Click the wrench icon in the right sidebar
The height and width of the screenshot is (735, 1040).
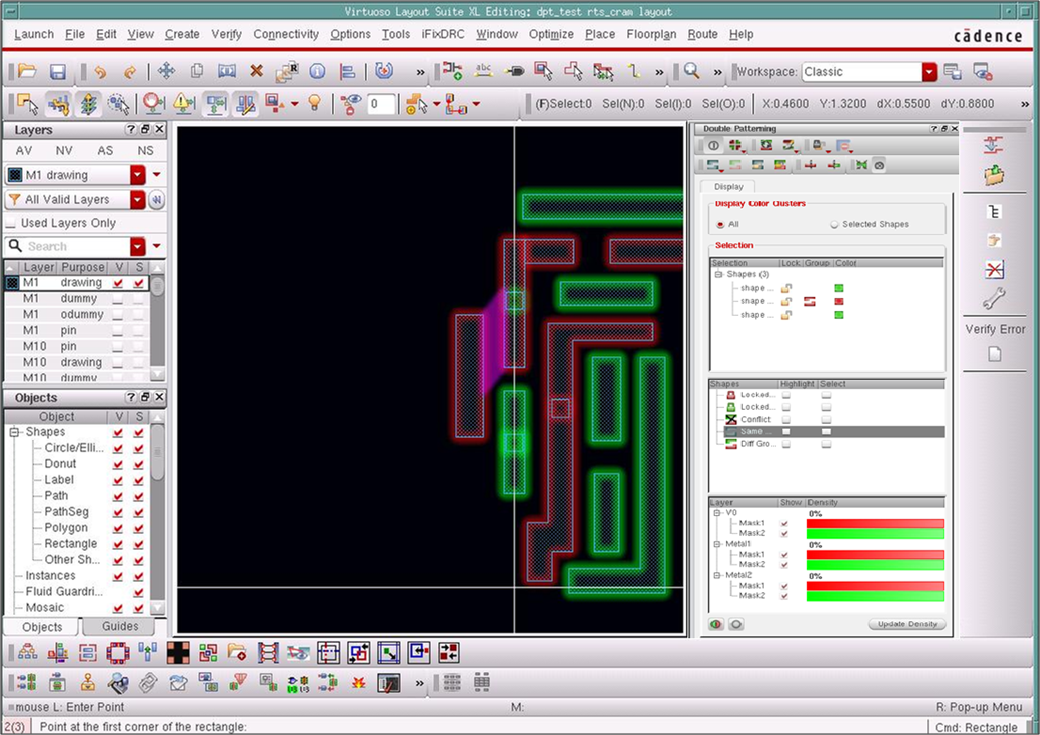point(994,298)
